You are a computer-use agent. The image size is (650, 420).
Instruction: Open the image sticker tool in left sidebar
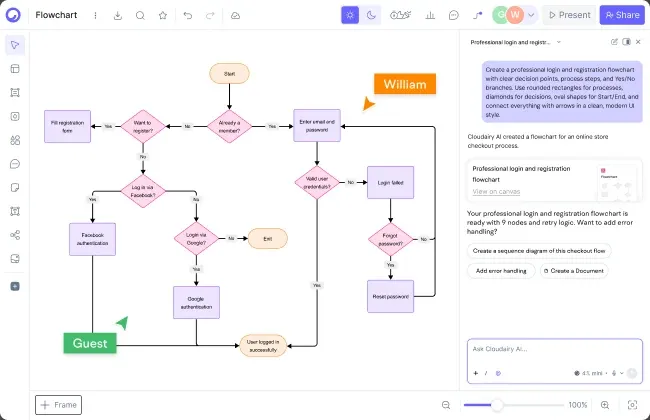[x=15, y=259]
